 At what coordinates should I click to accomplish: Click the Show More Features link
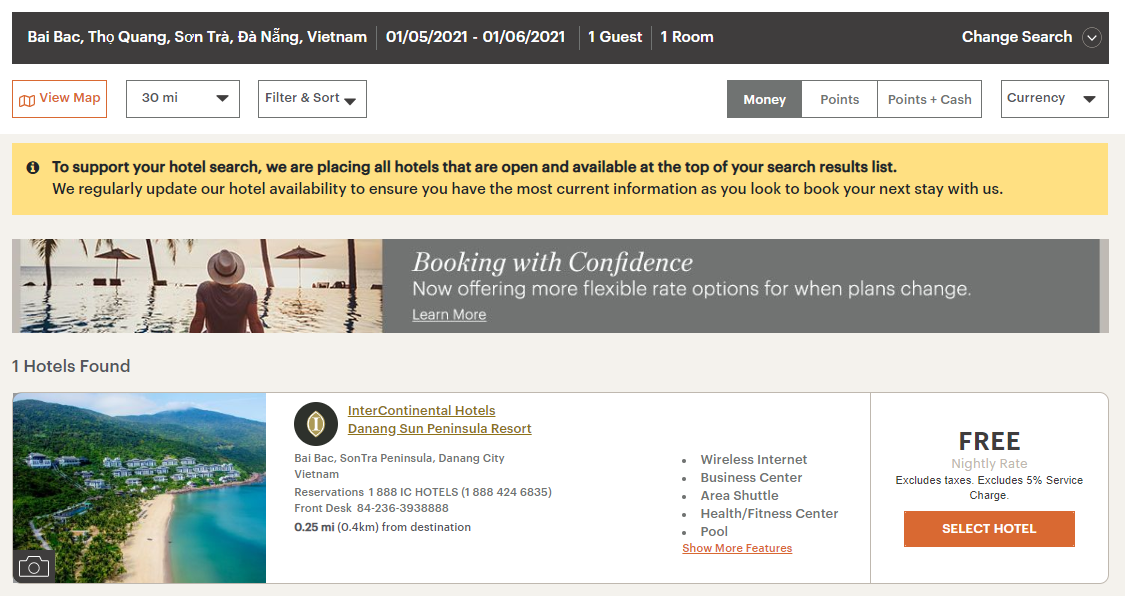737,548
